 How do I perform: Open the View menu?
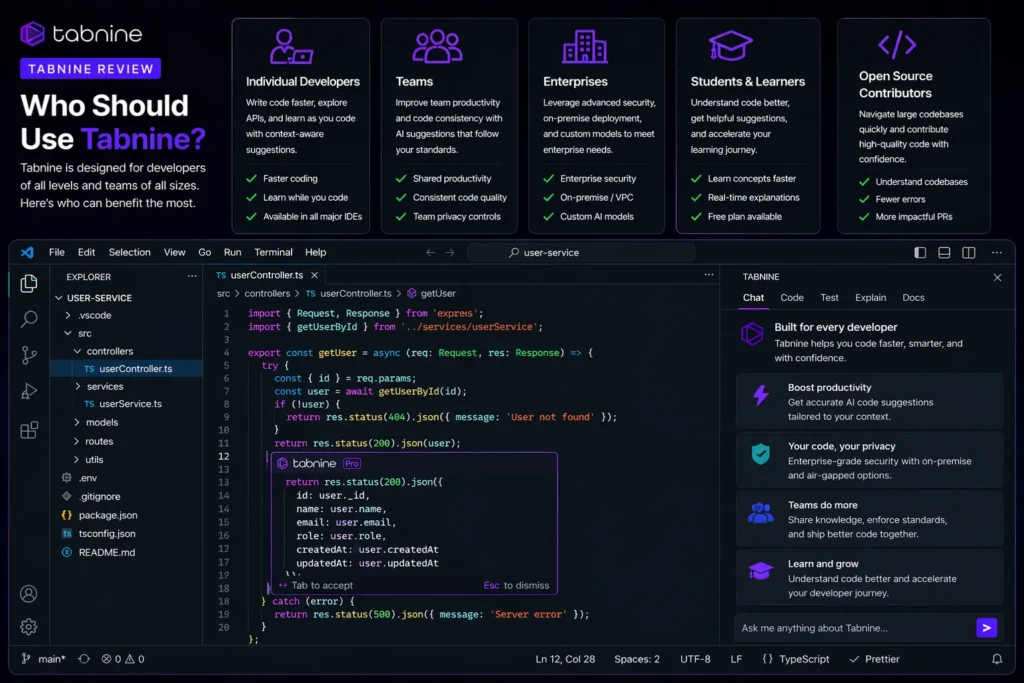coord(174,252)
